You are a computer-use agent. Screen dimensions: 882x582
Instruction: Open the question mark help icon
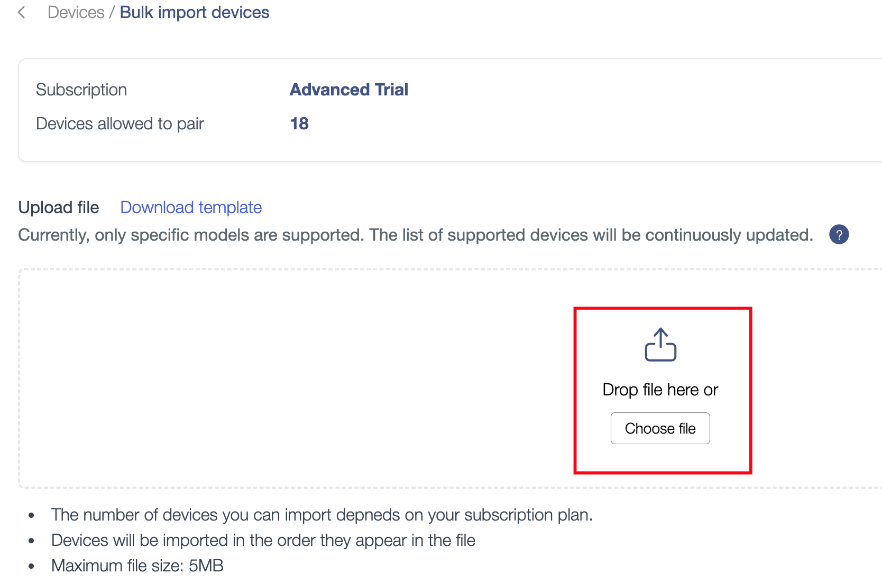839,234
